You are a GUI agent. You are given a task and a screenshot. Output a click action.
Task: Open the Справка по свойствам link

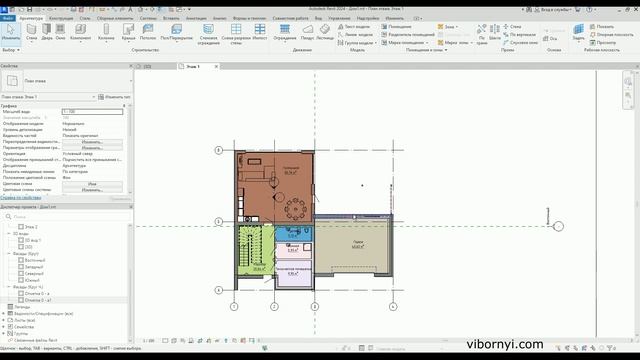pos(21,198)
